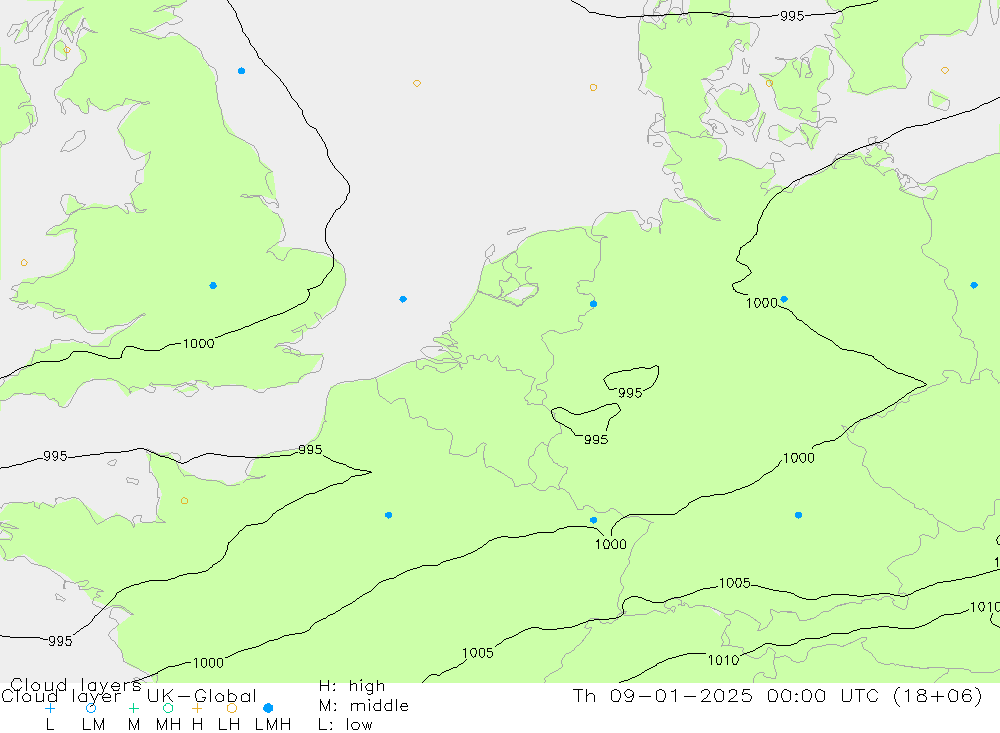Click the green plus M legend symbol

click(133, 708)
